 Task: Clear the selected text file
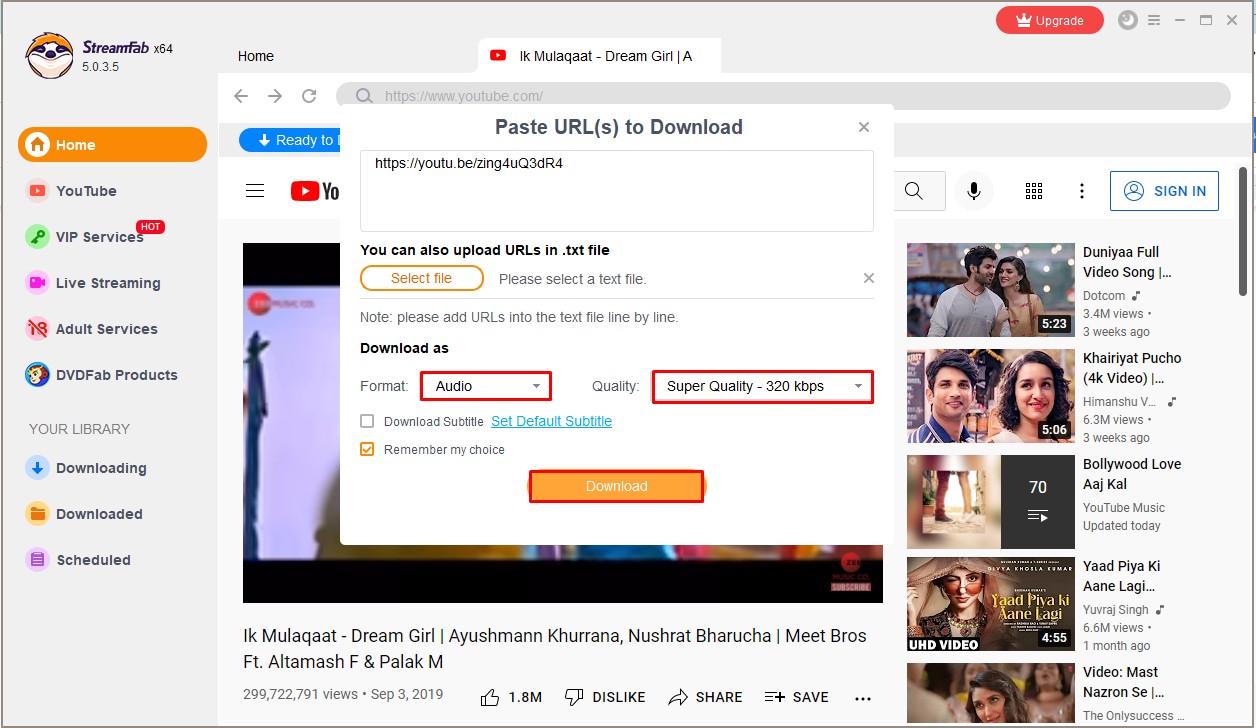[868, 278]
